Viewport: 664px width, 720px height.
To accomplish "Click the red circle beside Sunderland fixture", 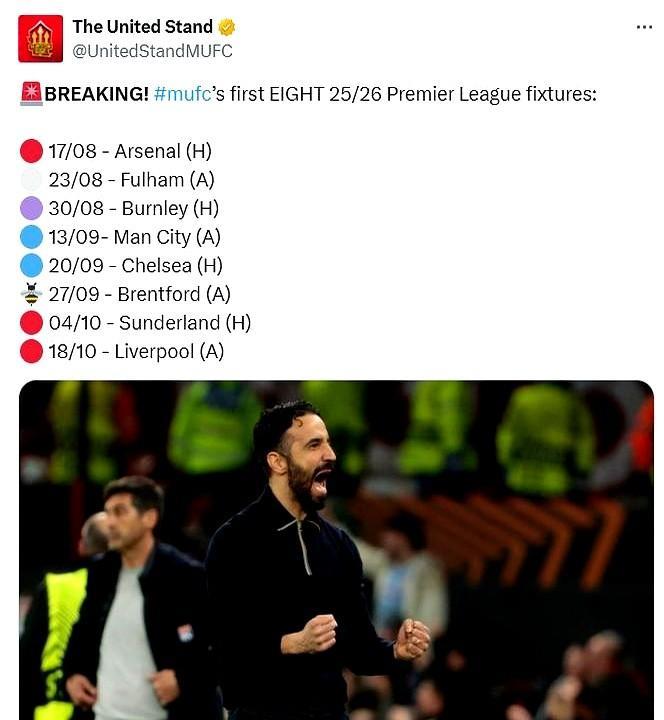I will pos(31,323).
